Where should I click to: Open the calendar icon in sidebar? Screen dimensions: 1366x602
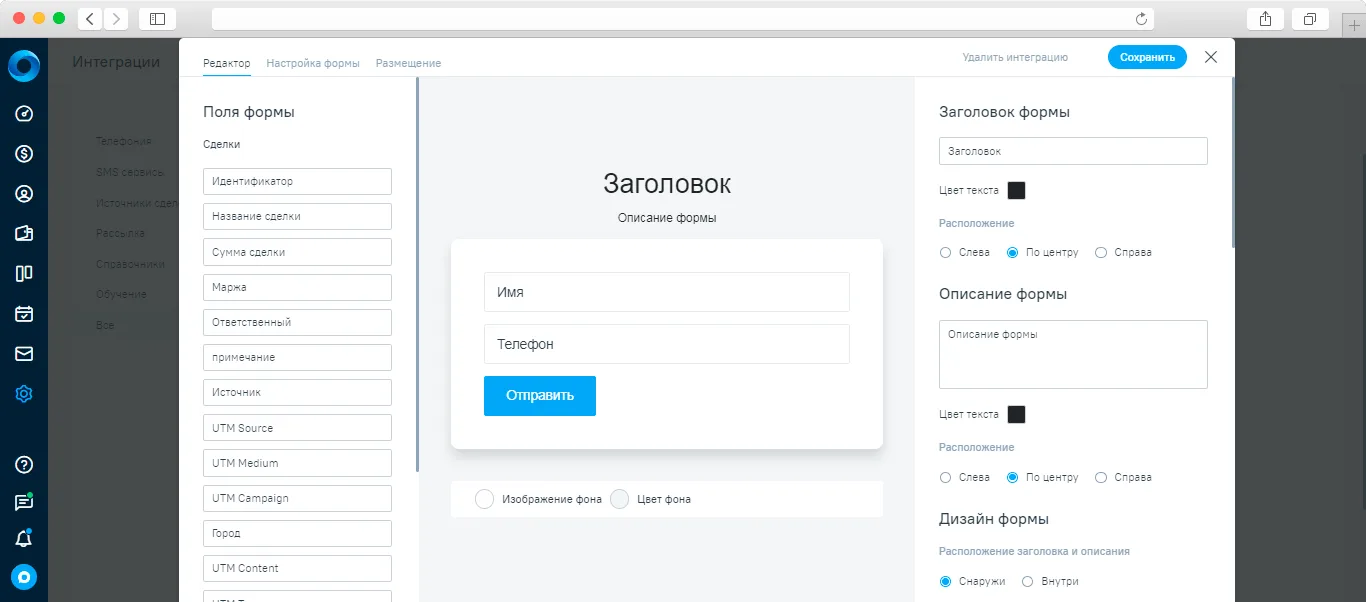point(24,313)
